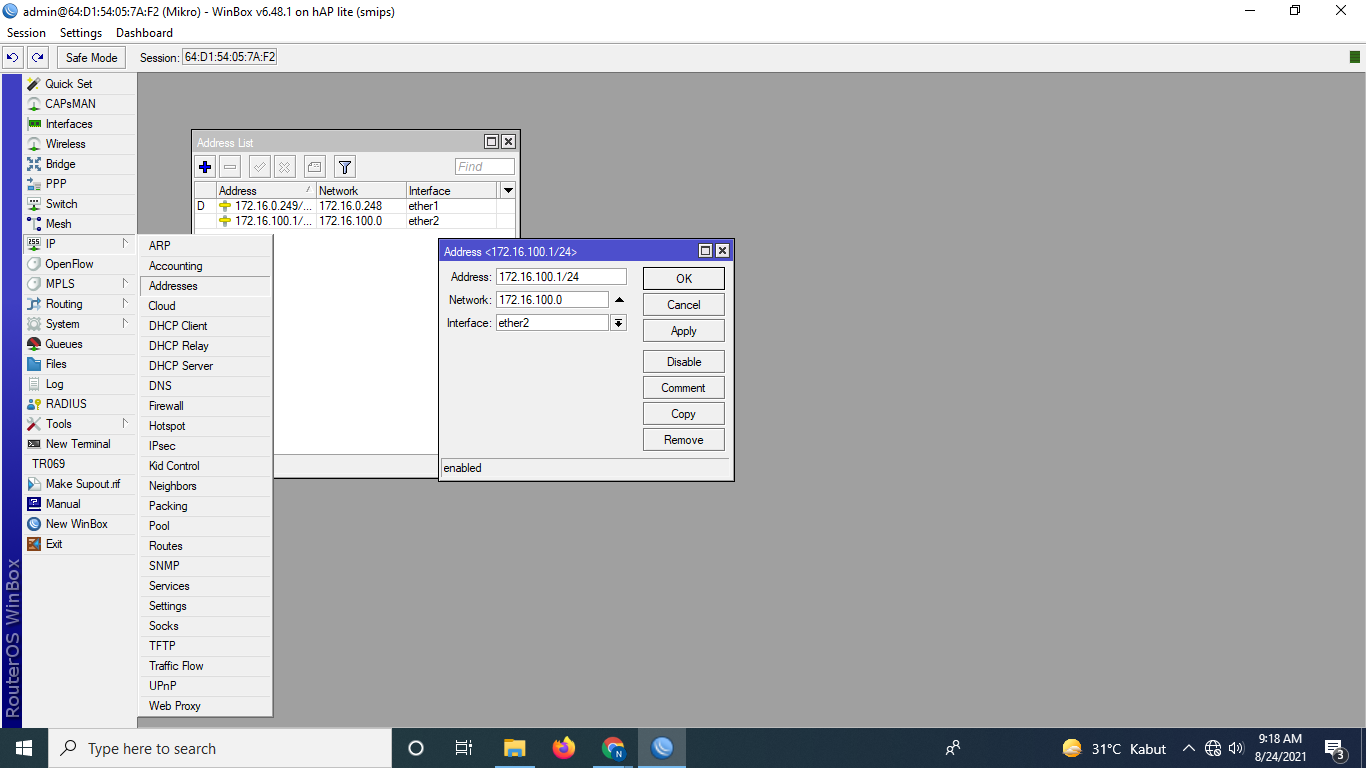Open the column selector dropdown in Address List
Screen dimensions: 1366x768
coord(508,190)
